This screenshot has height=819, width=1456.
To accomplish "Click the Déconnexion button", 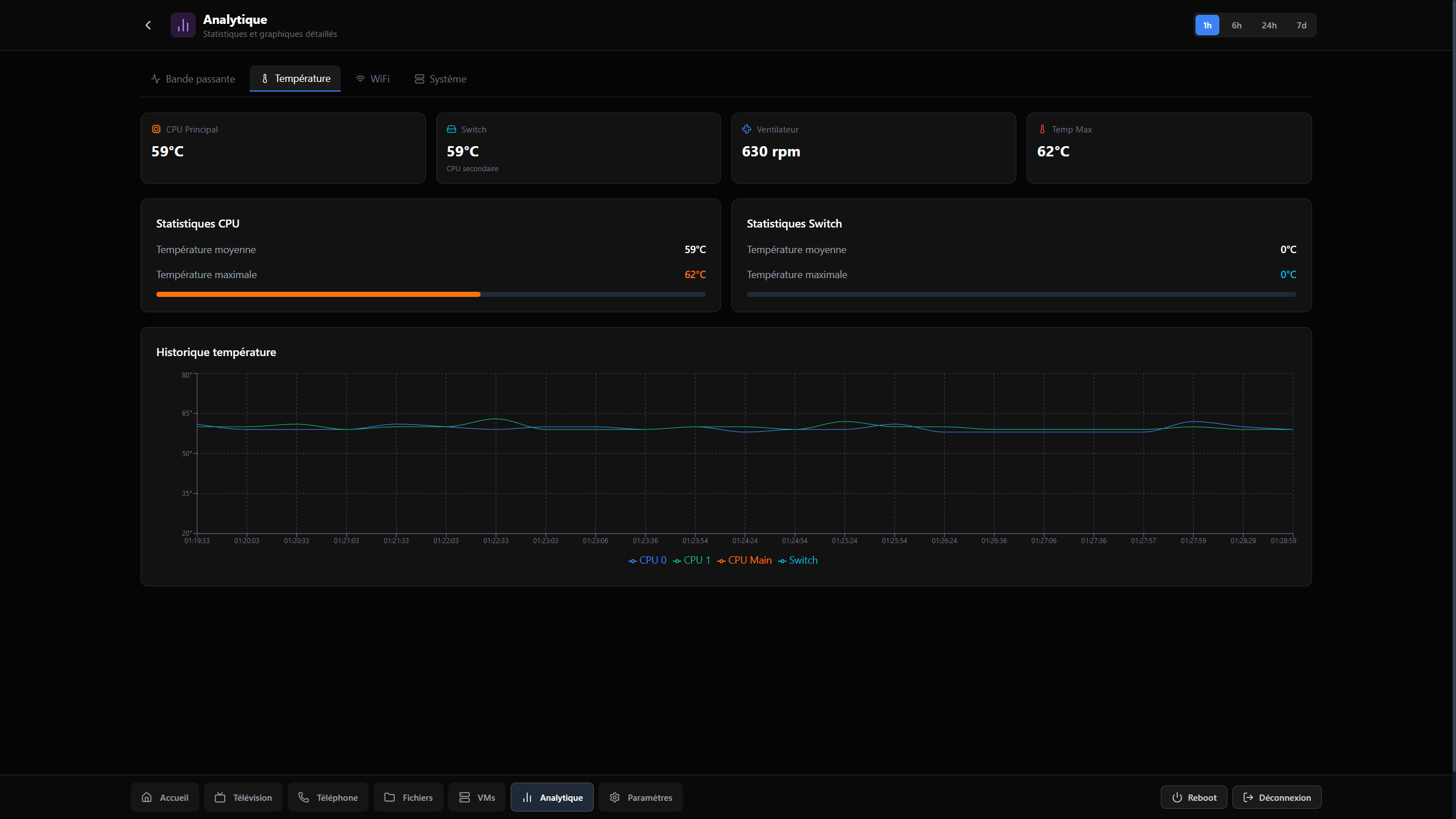I will (1277, 797).
